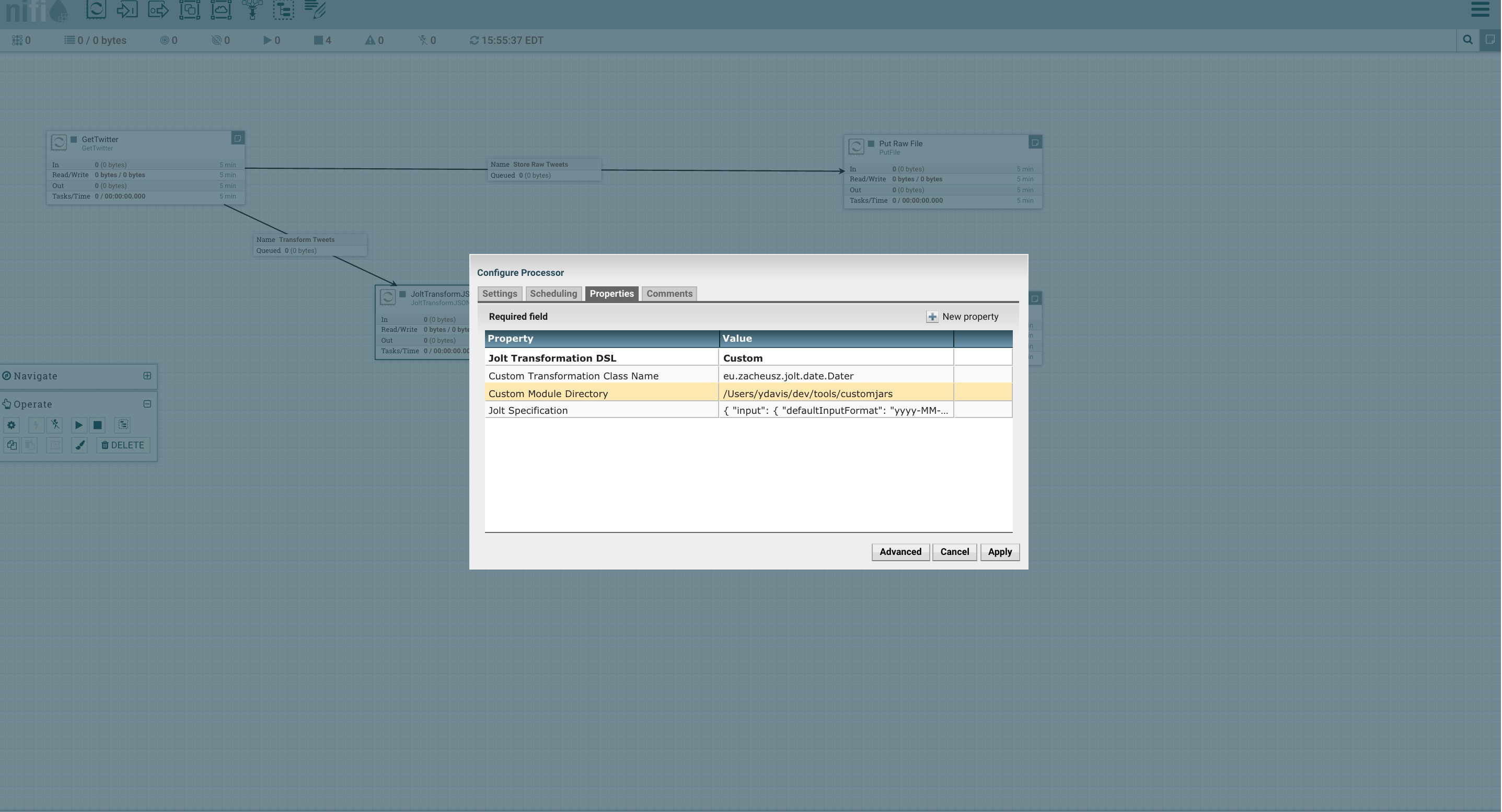Click the Value column header

click(x=836, y=339)
